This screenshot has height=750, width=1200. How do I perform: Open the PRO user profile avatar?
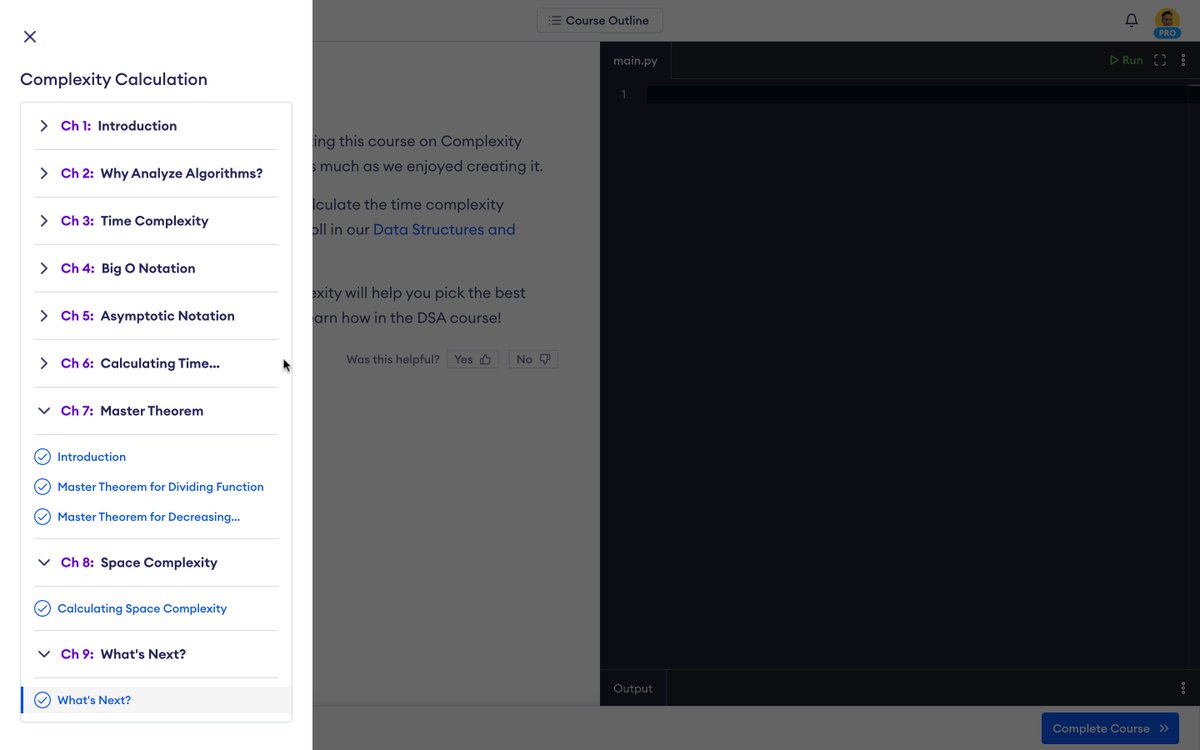(x=1167, y=22)
